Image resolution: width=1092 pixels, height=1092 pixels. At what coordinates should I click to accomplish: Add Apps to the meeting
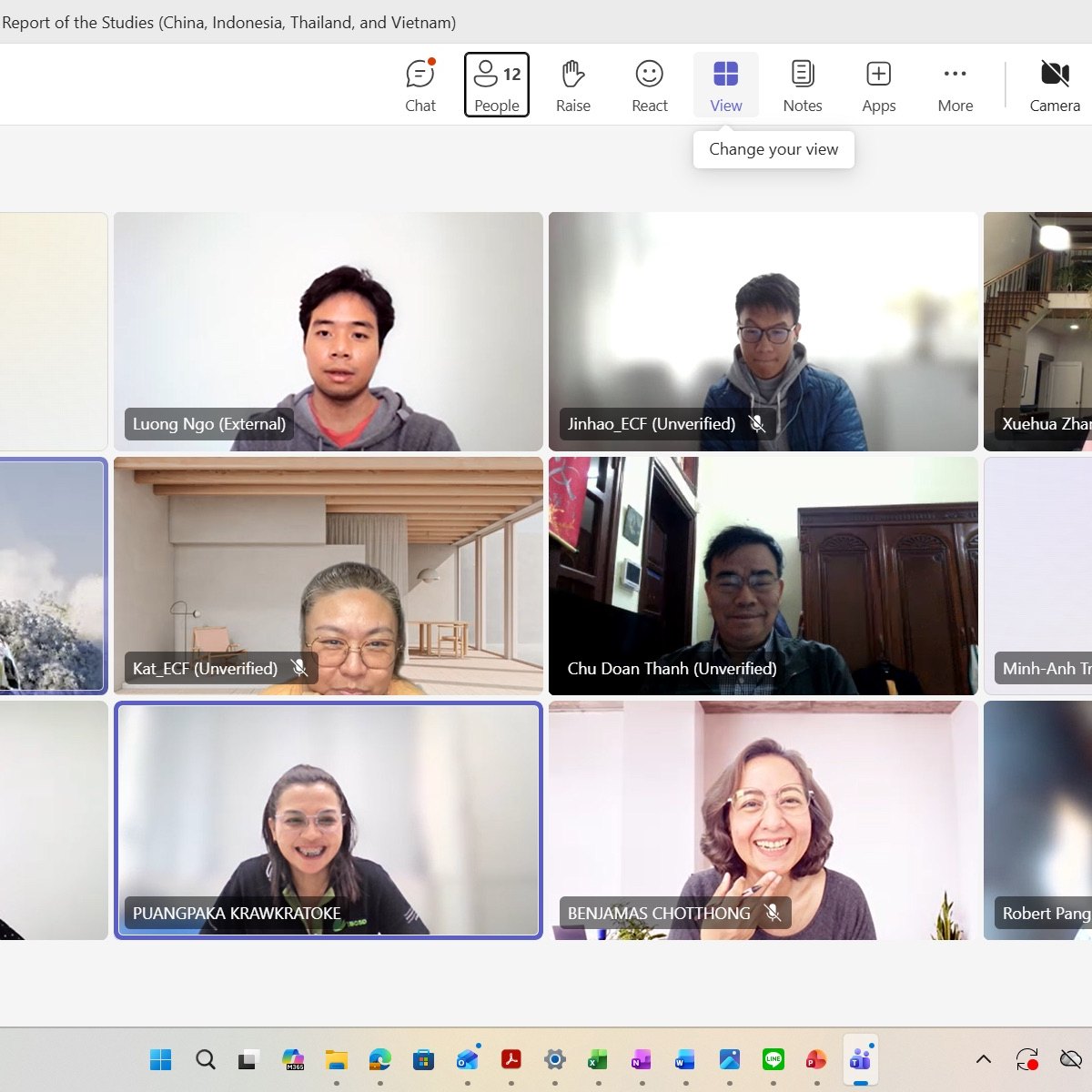879,86
